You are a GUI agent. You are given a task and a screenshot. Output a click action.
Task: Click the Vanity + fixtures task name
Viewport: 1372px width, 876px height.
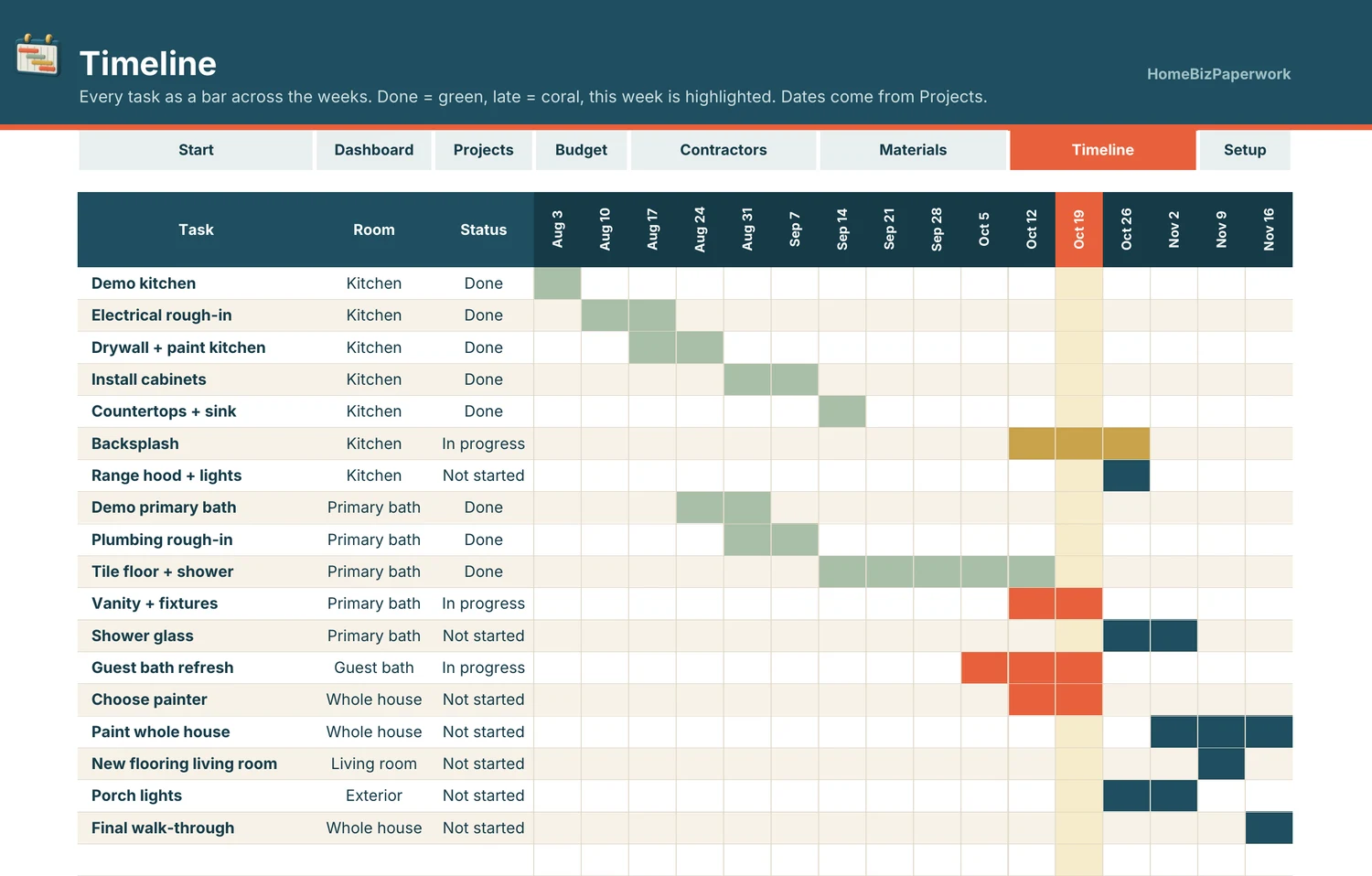[x=155, y=604]
